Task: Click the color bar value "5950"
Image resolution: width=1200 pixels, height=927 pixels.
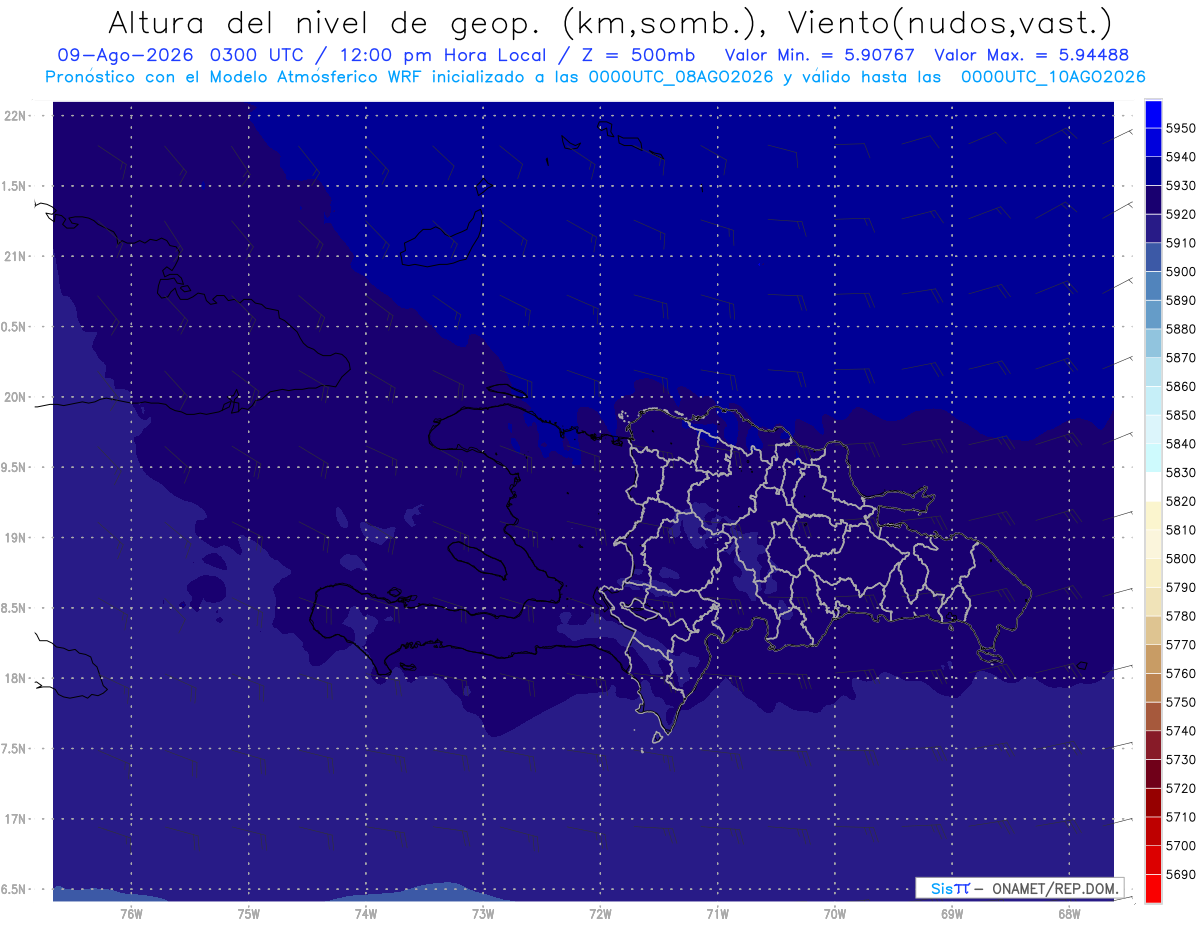Action: point(1180,128)
